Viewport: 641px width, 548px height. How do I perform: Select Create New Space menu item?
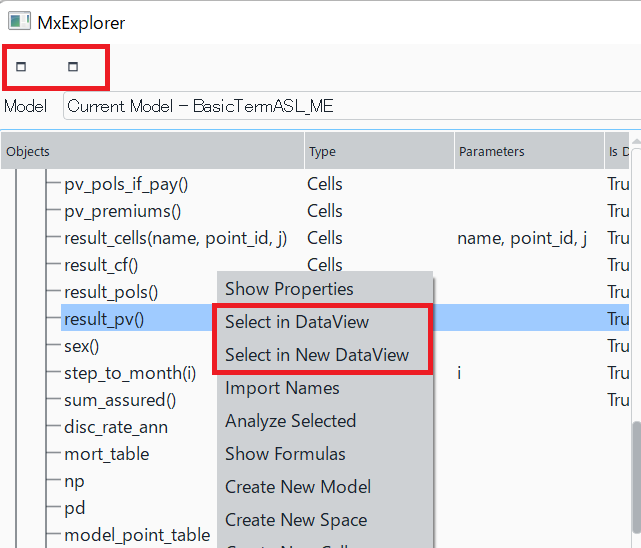point(296,520)
